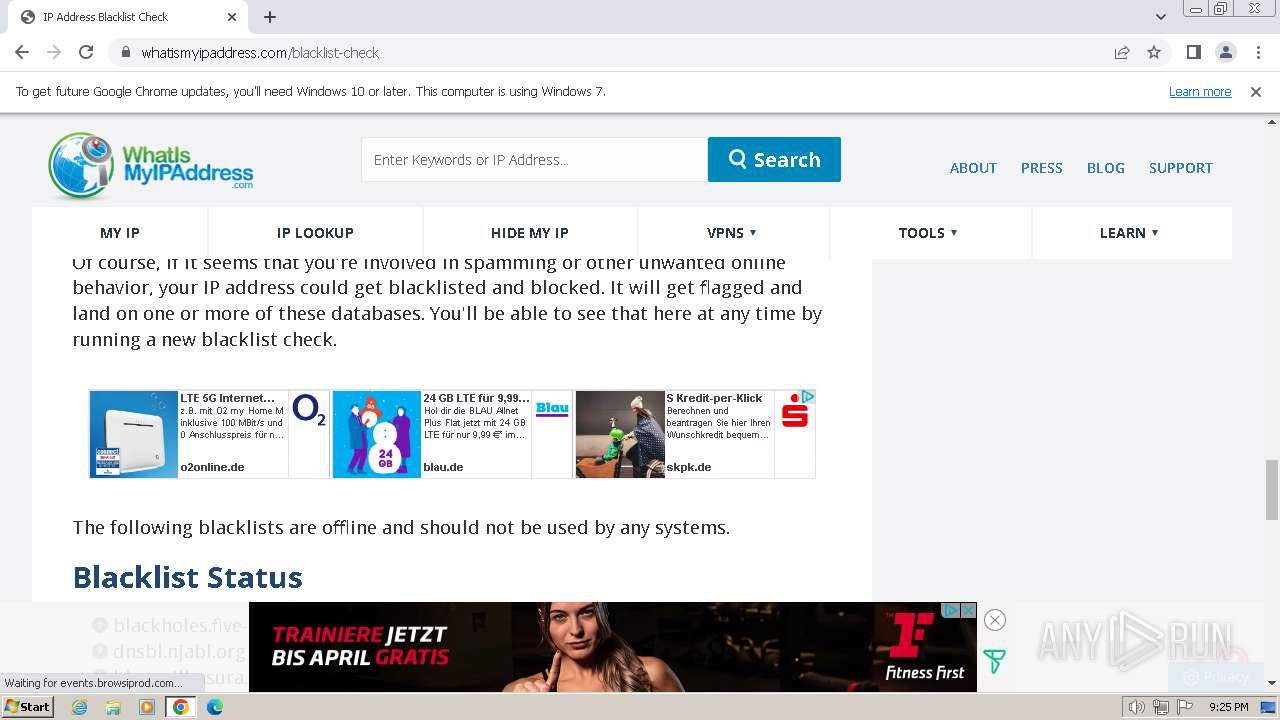Select the HIDE MY IP menu item

[x=530, y=233]
